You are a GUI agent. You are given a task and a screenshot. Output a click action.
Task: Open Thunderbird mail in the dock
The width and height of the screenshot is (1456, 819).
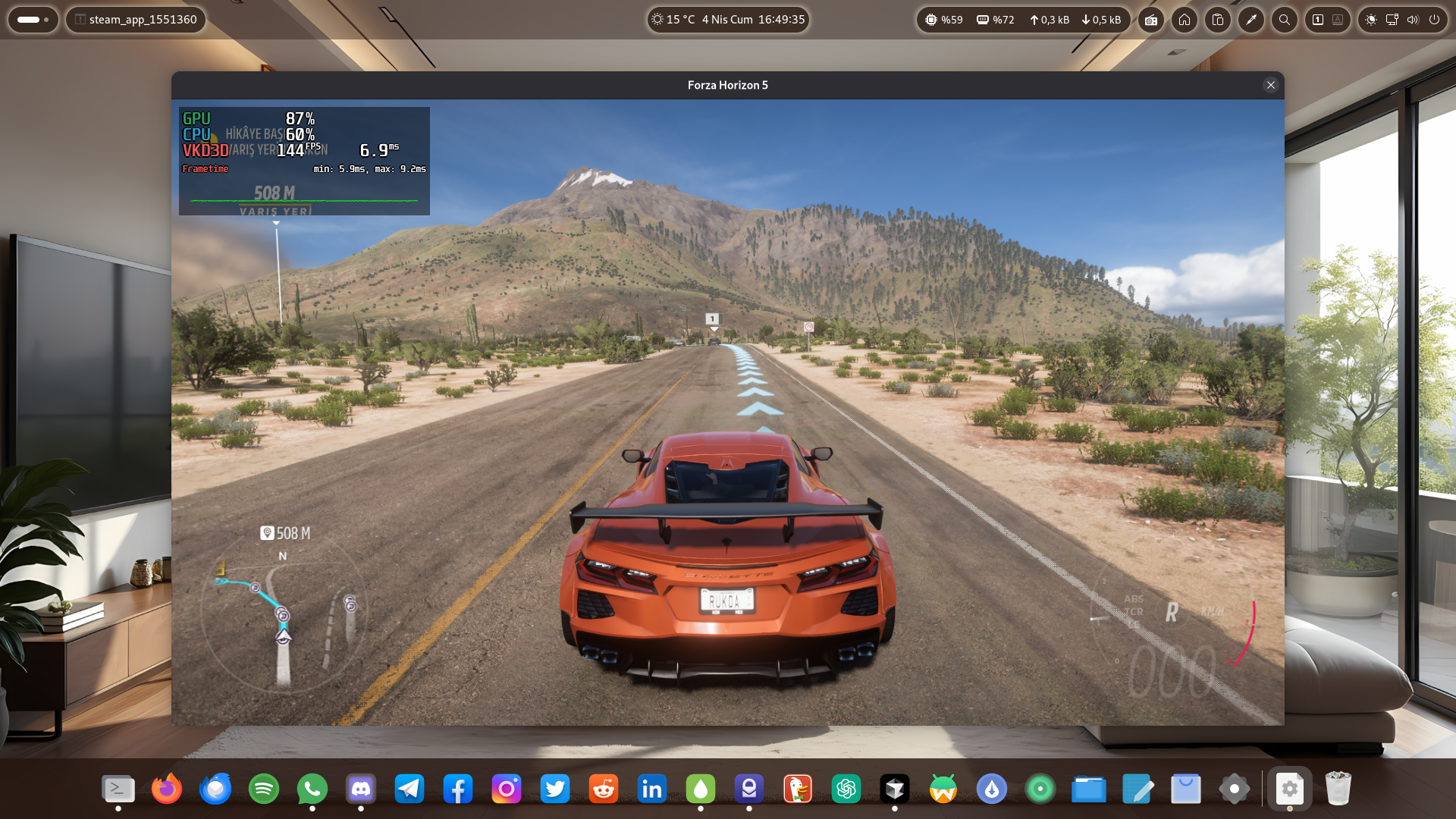coord(215,789)
